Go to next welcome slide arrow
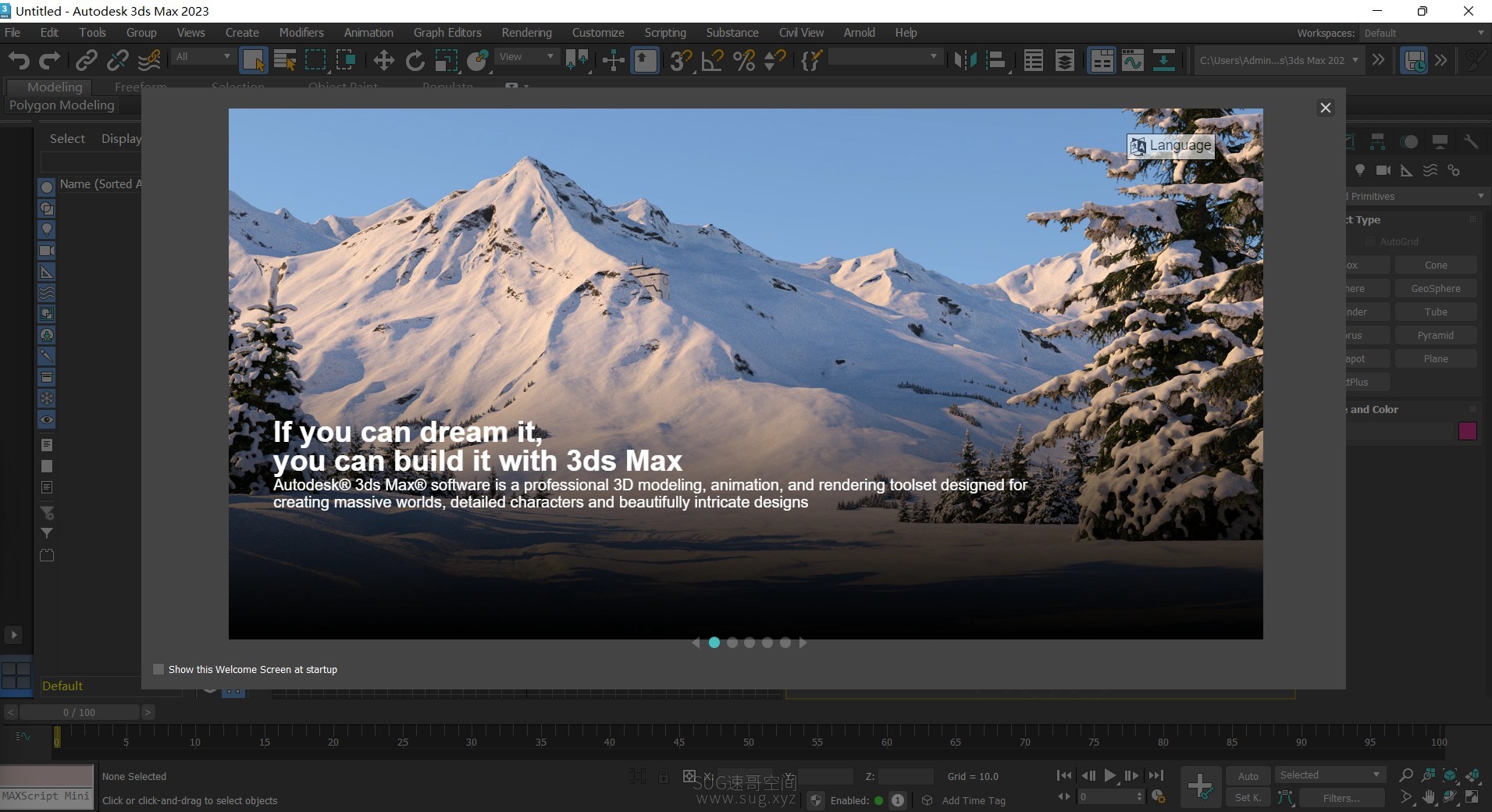The height and width of the screenshot is (812, 1492). point(803,643)
